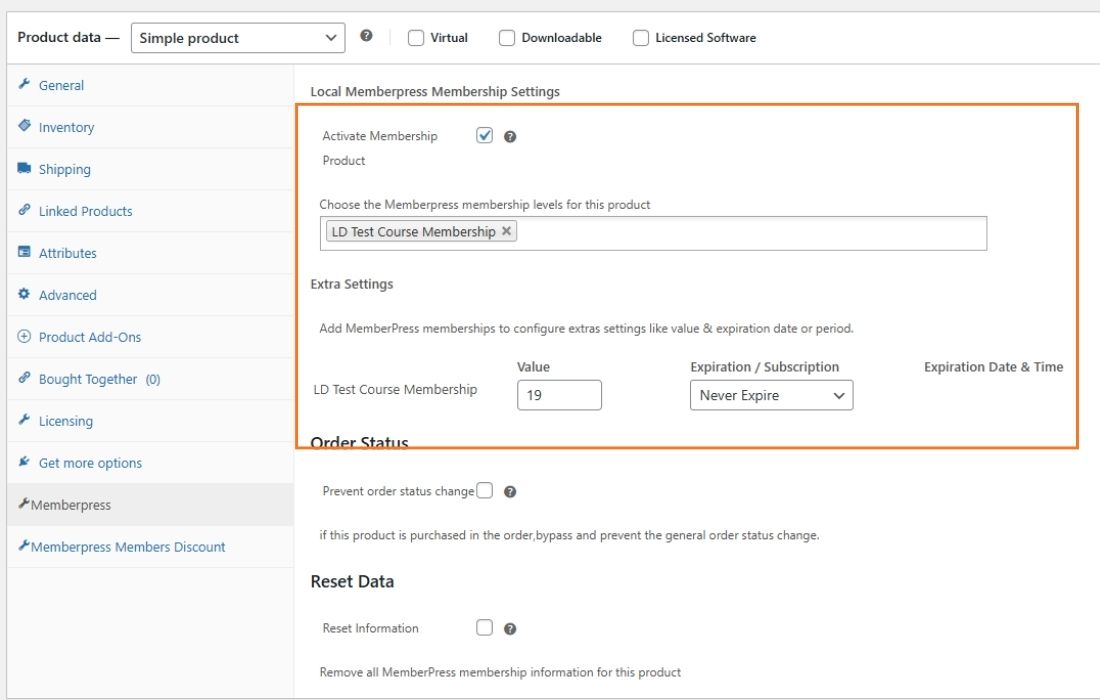Click the Shipping truck icon in sidebar
Image resolution: width=1100 pixels, height=700 pixels.
click(x=25, y=169)
